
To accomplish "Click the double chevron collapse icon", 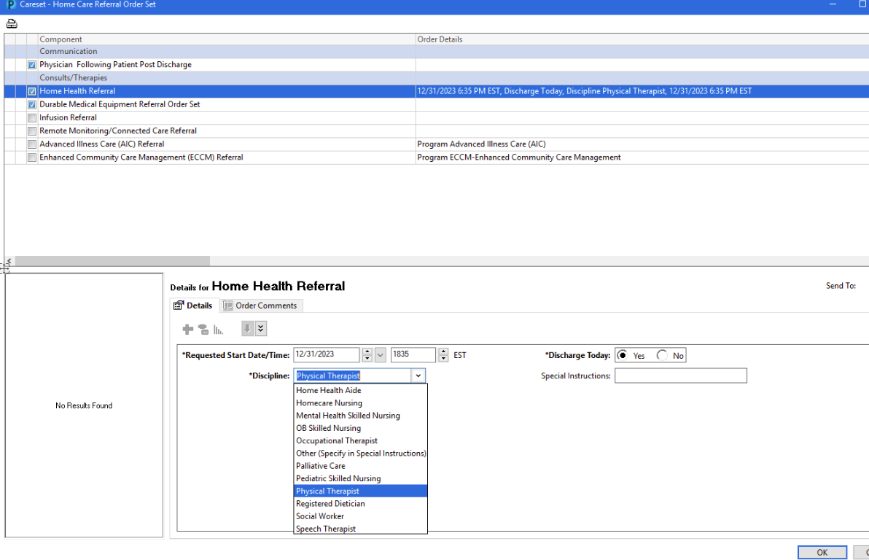I will coord(260,329).
